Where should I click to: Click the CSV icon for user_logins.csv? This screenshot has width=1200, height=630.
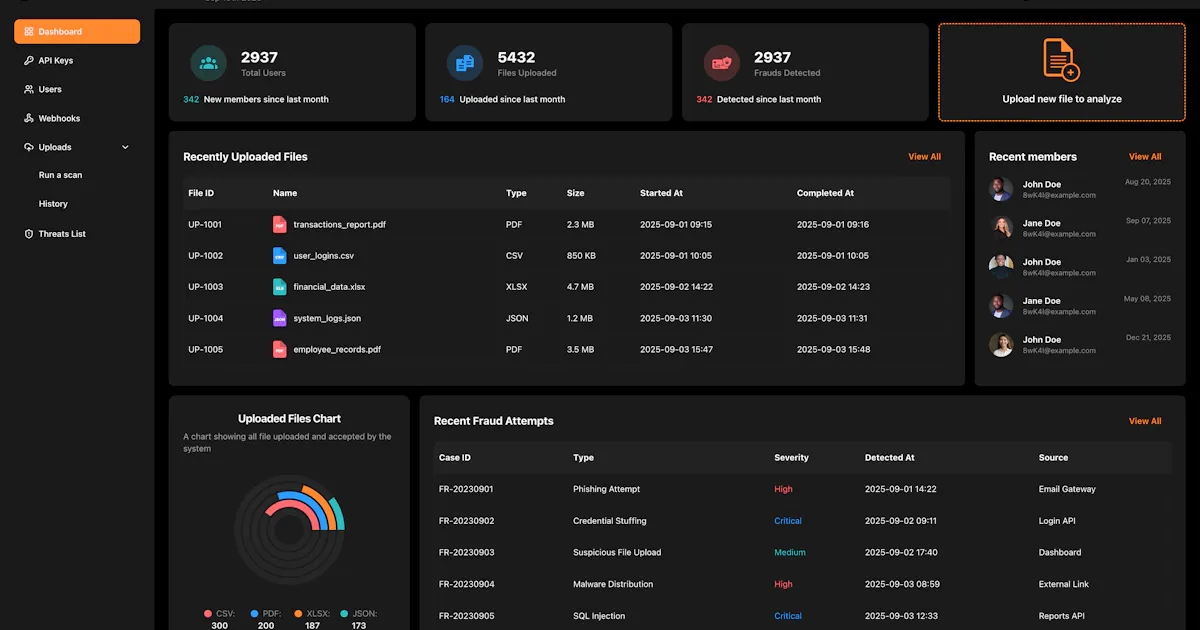[280, 256]
